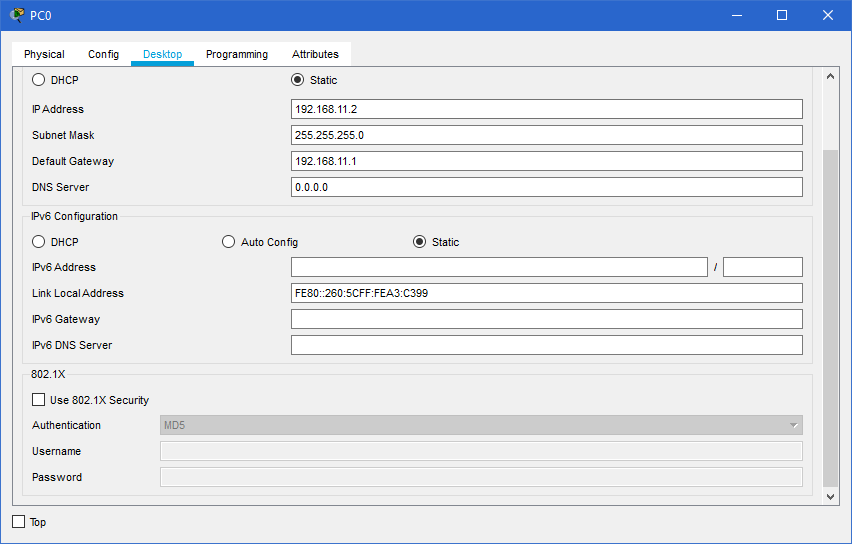Click the scrollbar down arrow
The width and height of the screenshot is (852, 544).
tap(830, 496)
